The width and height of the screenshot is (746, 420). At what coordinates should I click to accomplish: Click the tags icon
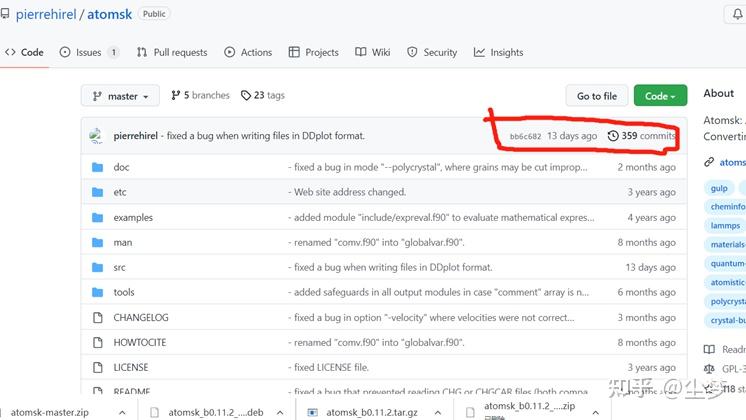[x=246, y=96]
